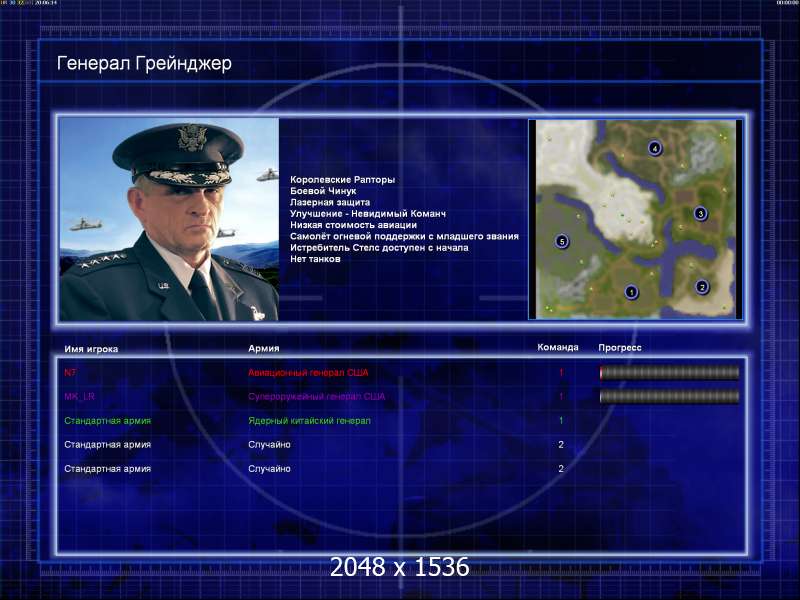Click 'Лазерная защита' ability line
The height and width of the screenshot is (600, 800).
pyautogui.click(x=330, y=202)
